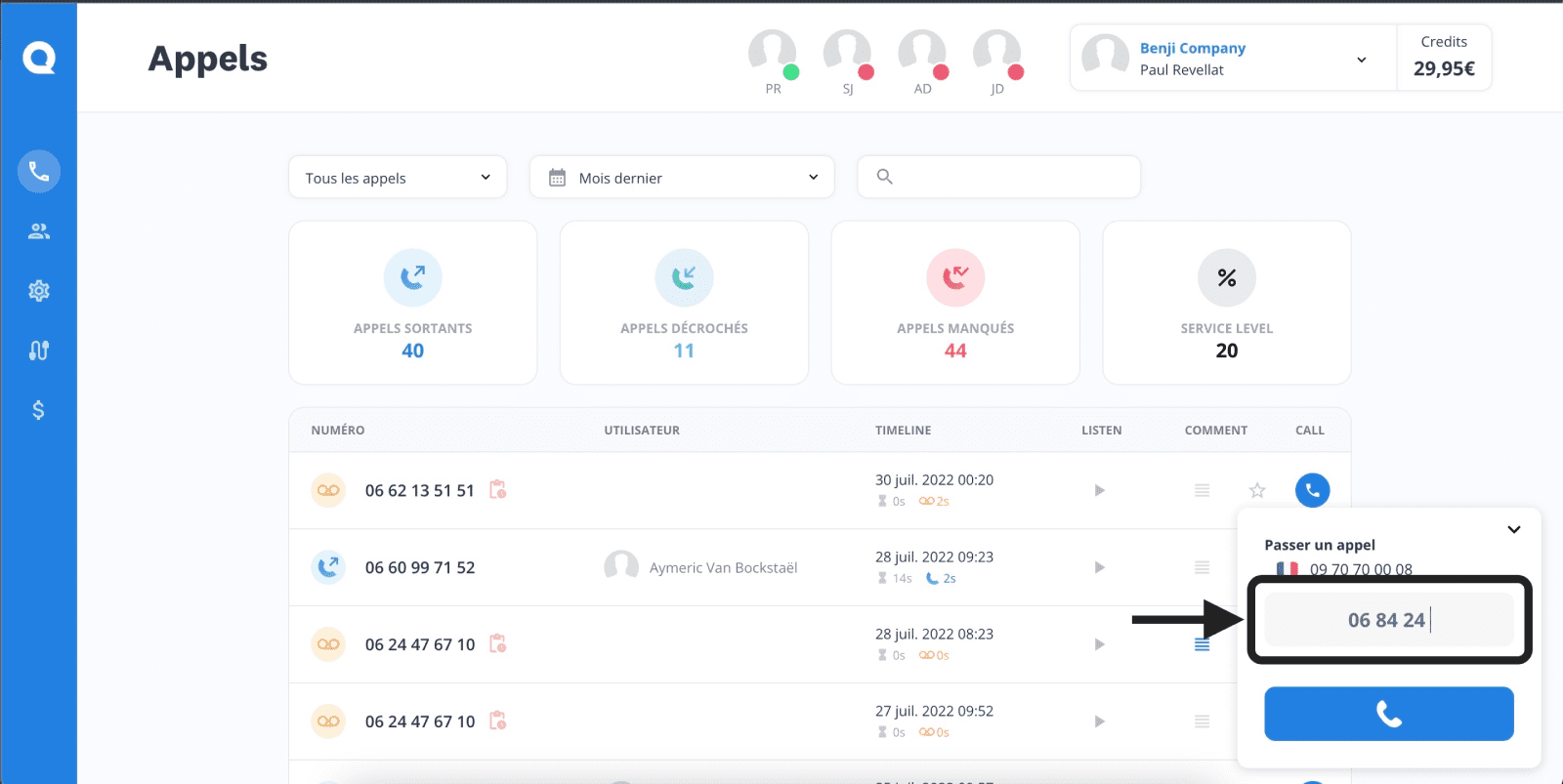Open the Calls section in the sidebar

click(x=39, y=172)
